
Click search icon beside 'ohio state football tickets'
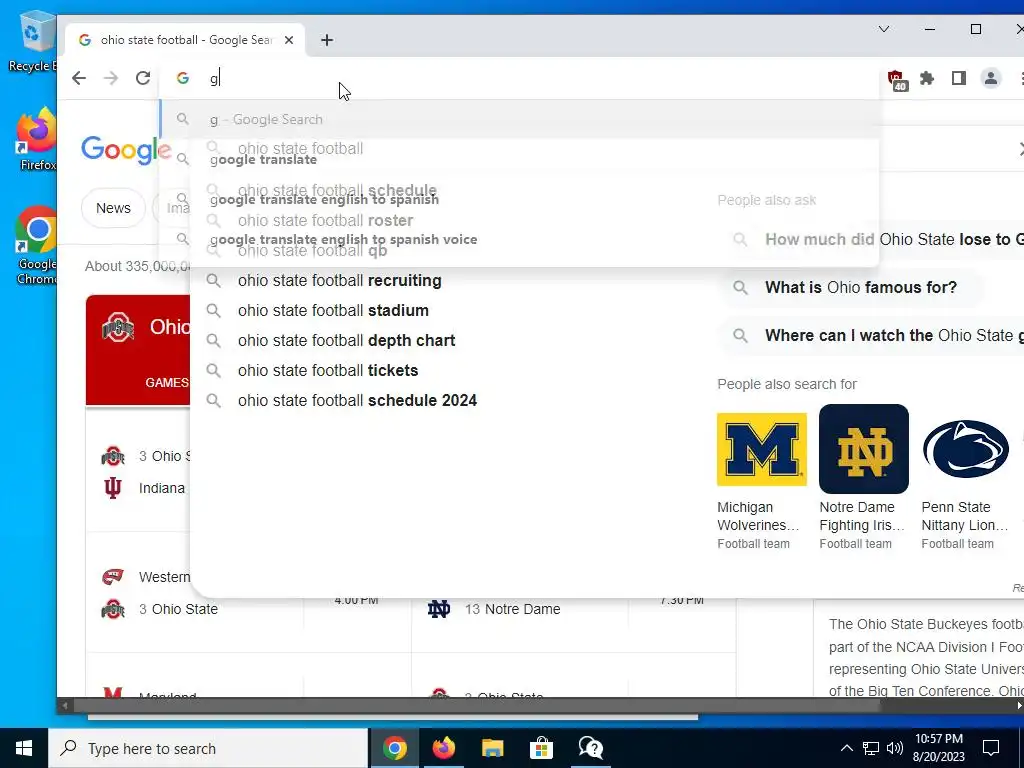214,371
